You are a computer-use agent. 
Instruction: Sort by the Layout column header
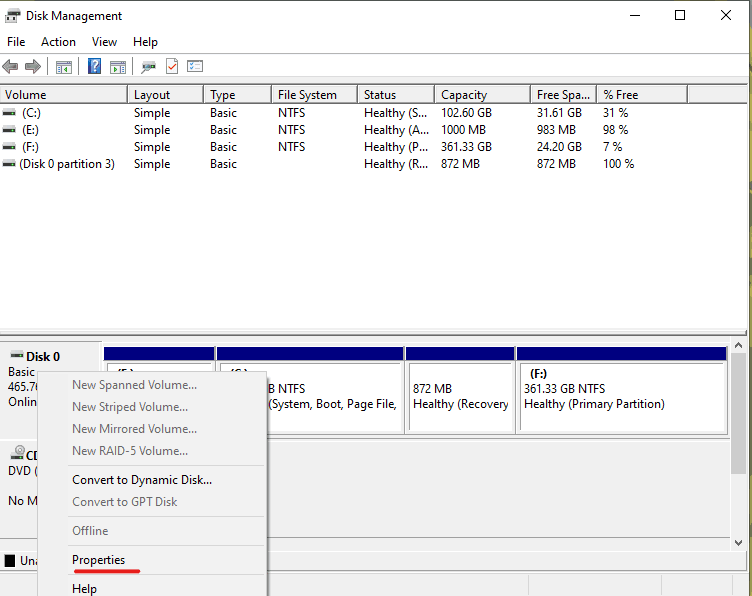click(x=165, y=95)
